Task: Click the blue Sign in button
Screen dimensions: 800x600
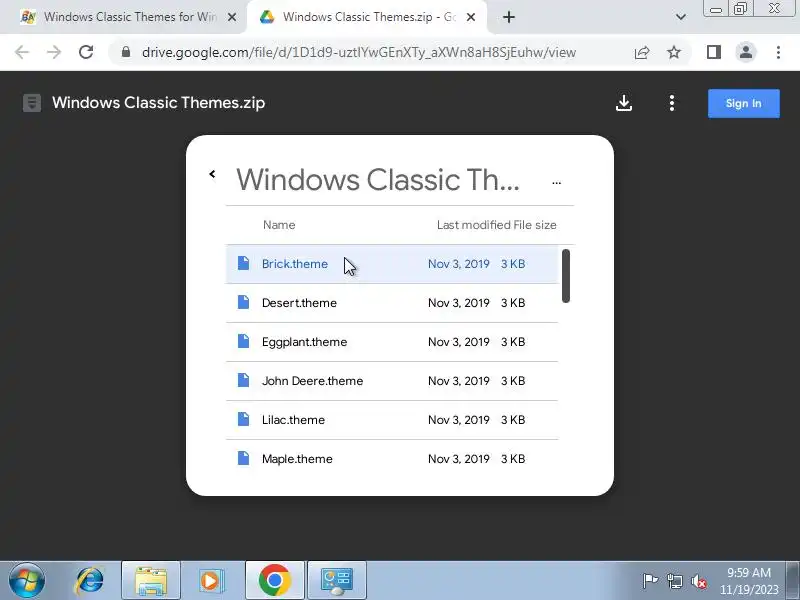Action: click(x=743, y=104)
